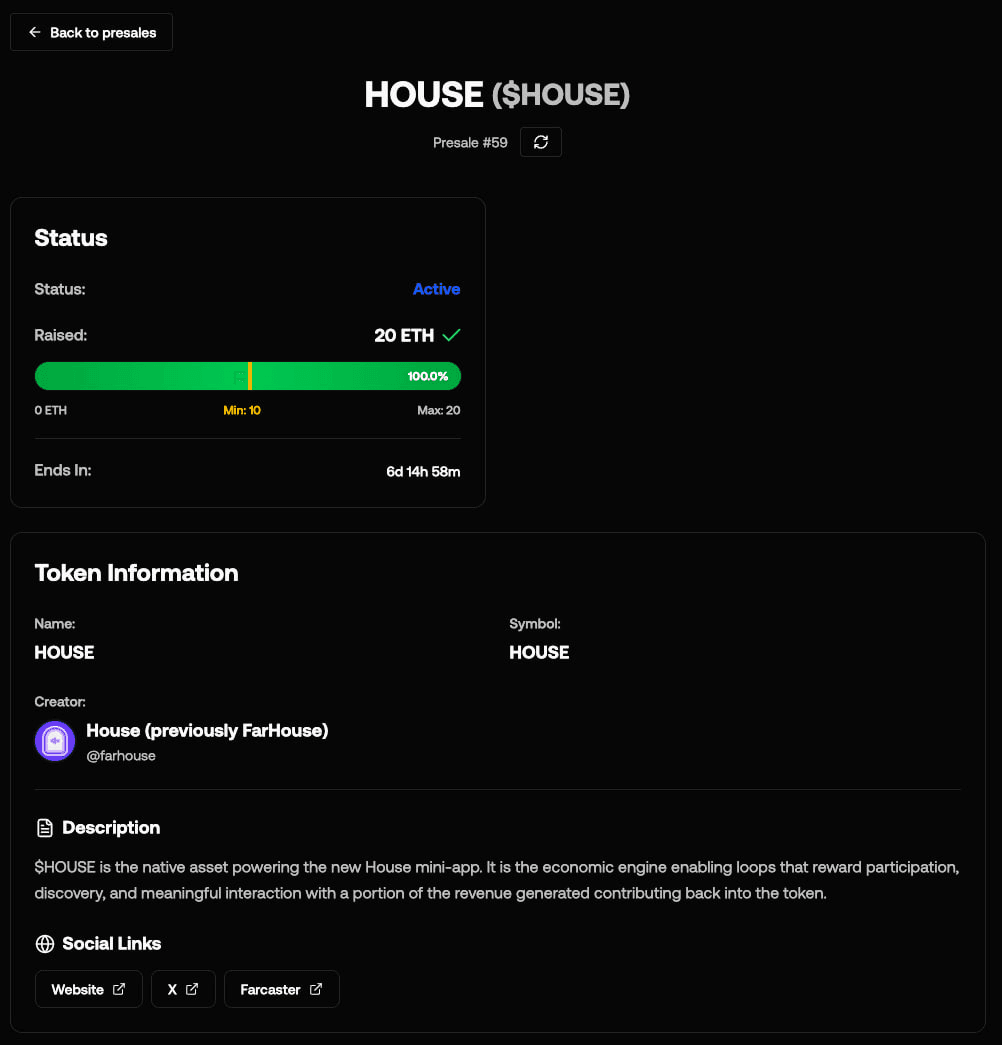Click the external link icon on Farcaster button
The image size is (1002, 1045).
click(316, 989)
